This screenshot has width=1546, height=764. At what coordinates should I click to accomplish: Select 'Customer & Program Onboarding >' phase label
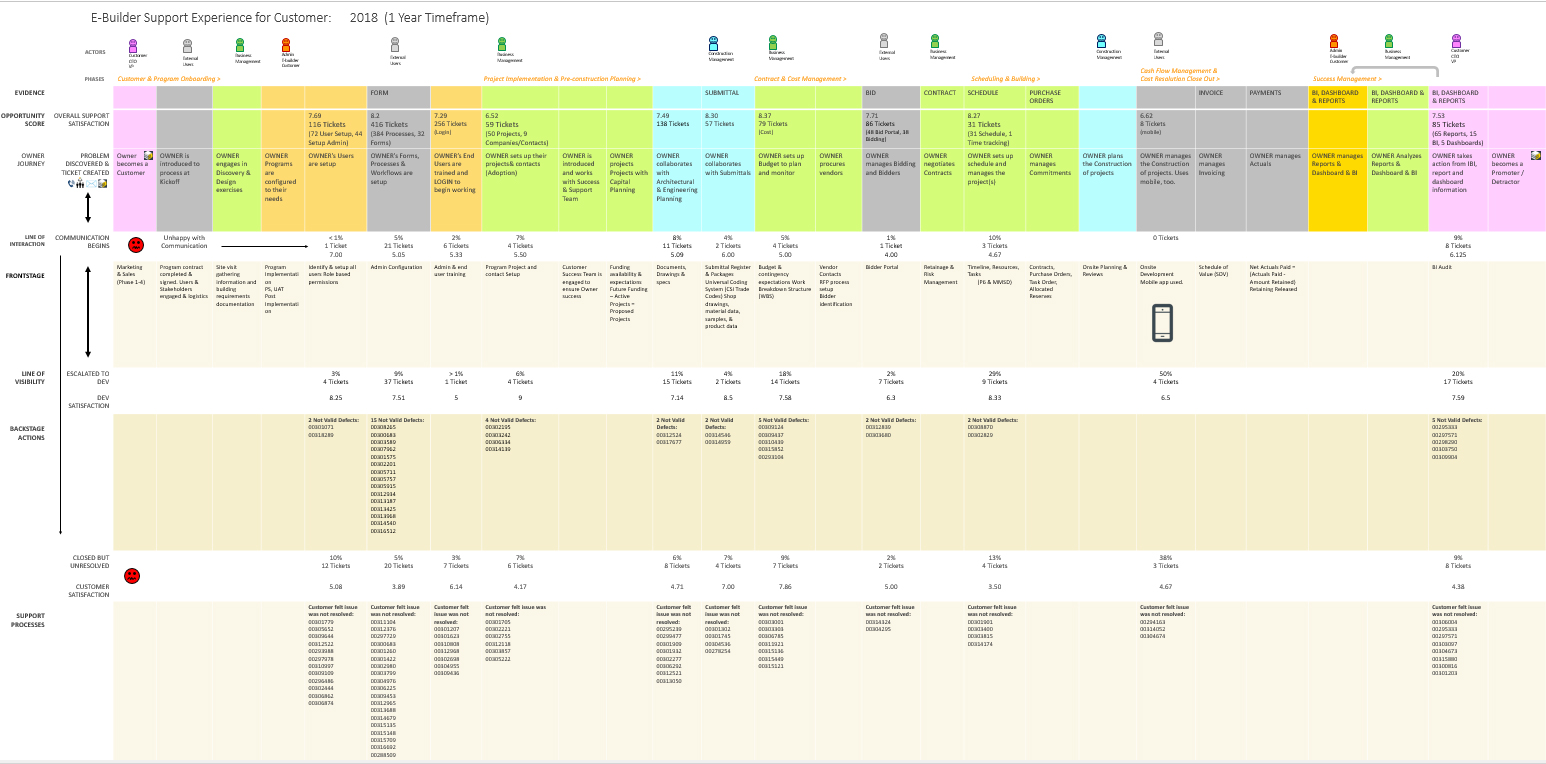click(x=169, y=78)
